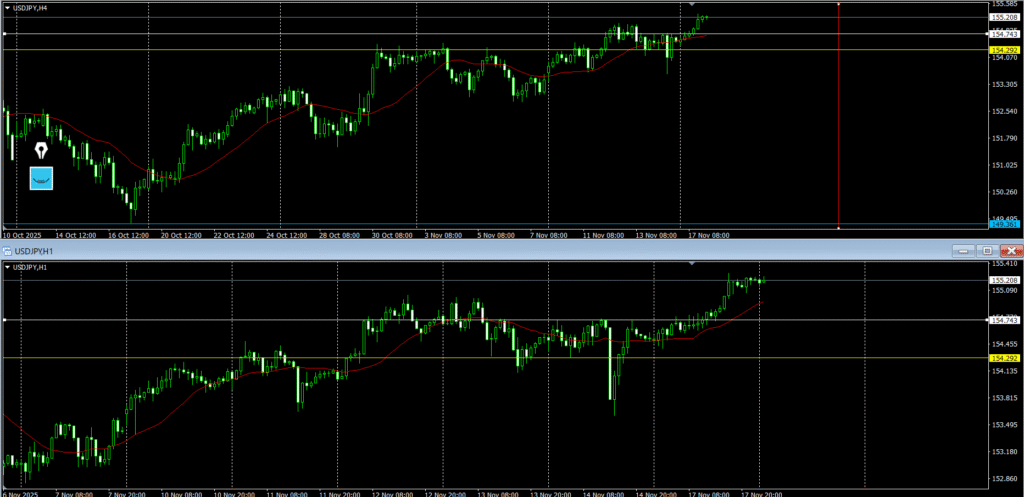Viewport: 1024px width, 497px height.
Task: Click the 155.208 current price label on H4 chart
Action: (1003, 18)
